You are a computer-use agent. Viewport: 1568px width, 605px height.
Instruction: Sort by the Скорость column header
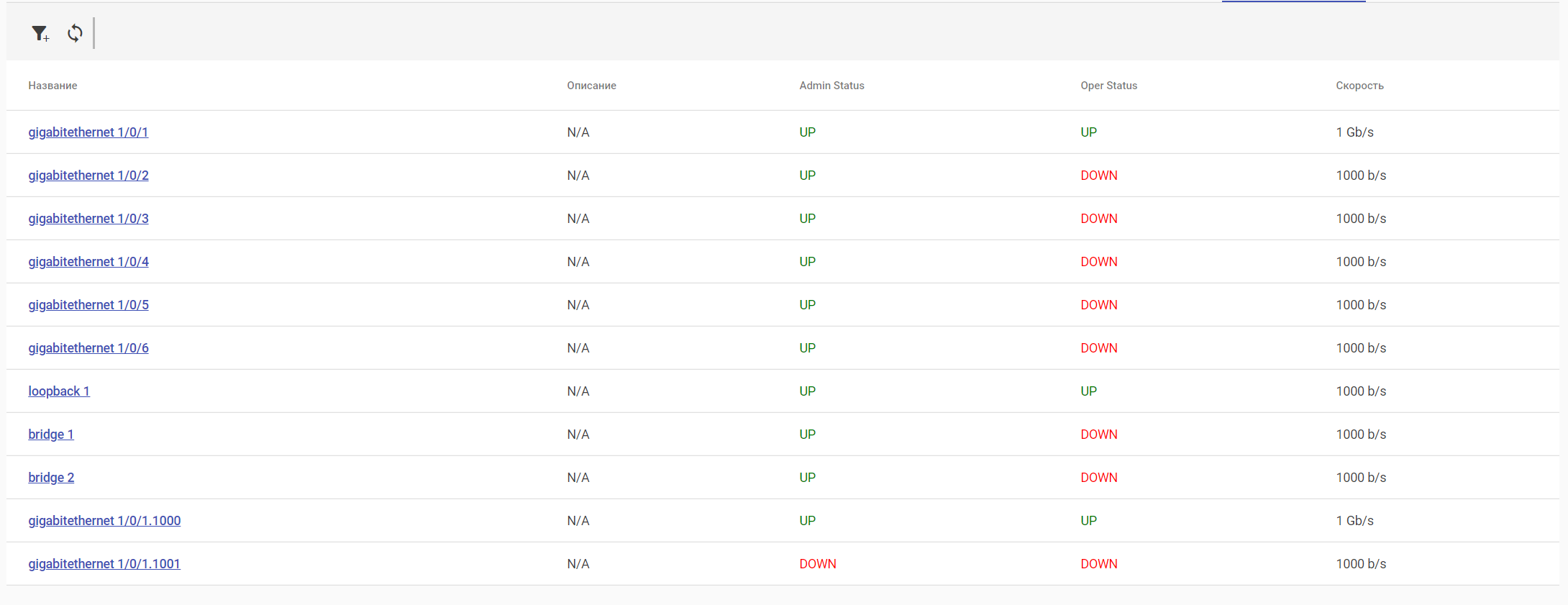tap(1359, 86)
